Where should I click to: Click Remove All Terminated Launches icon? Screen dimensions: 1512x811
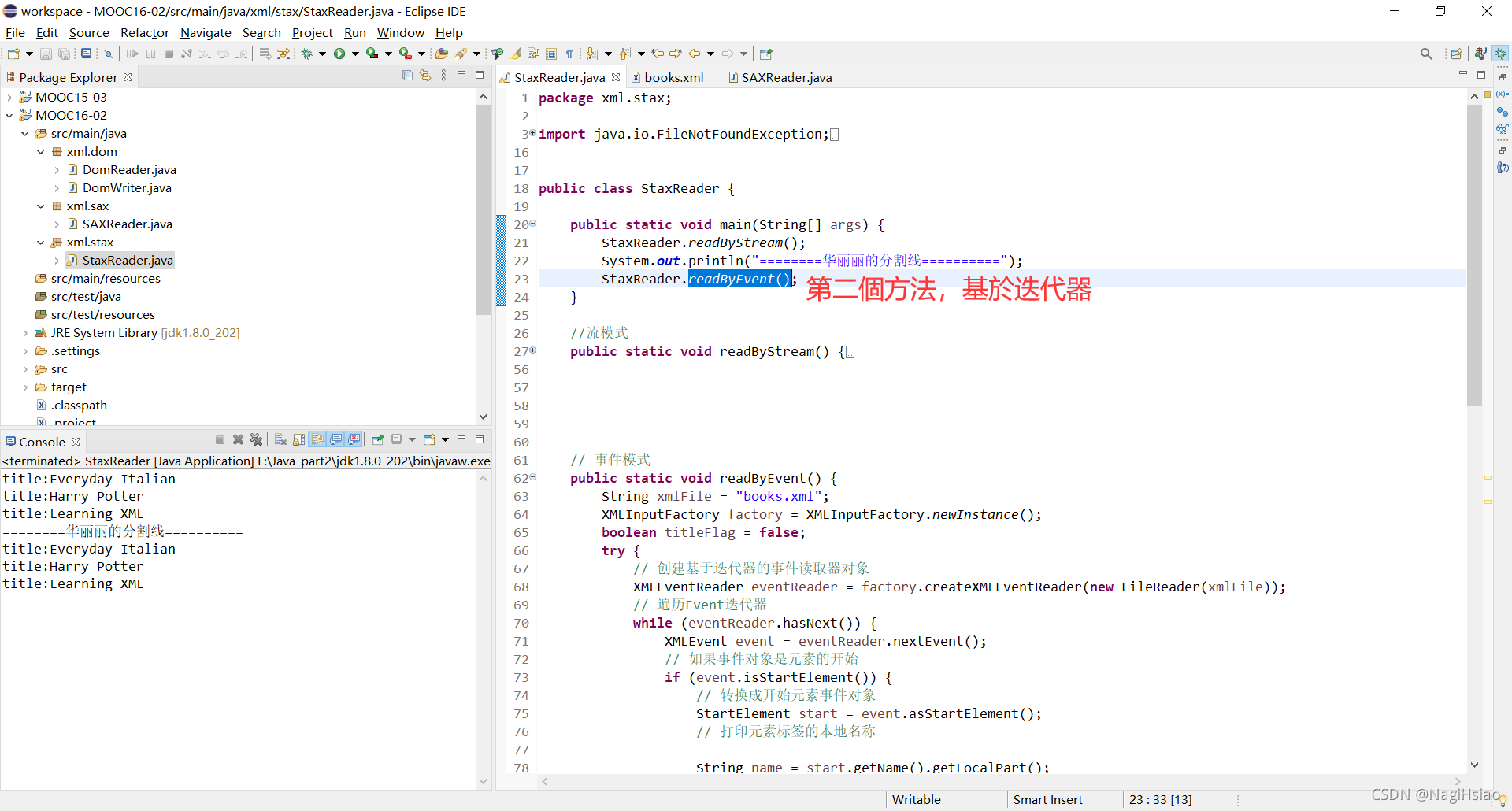[256, 439]
